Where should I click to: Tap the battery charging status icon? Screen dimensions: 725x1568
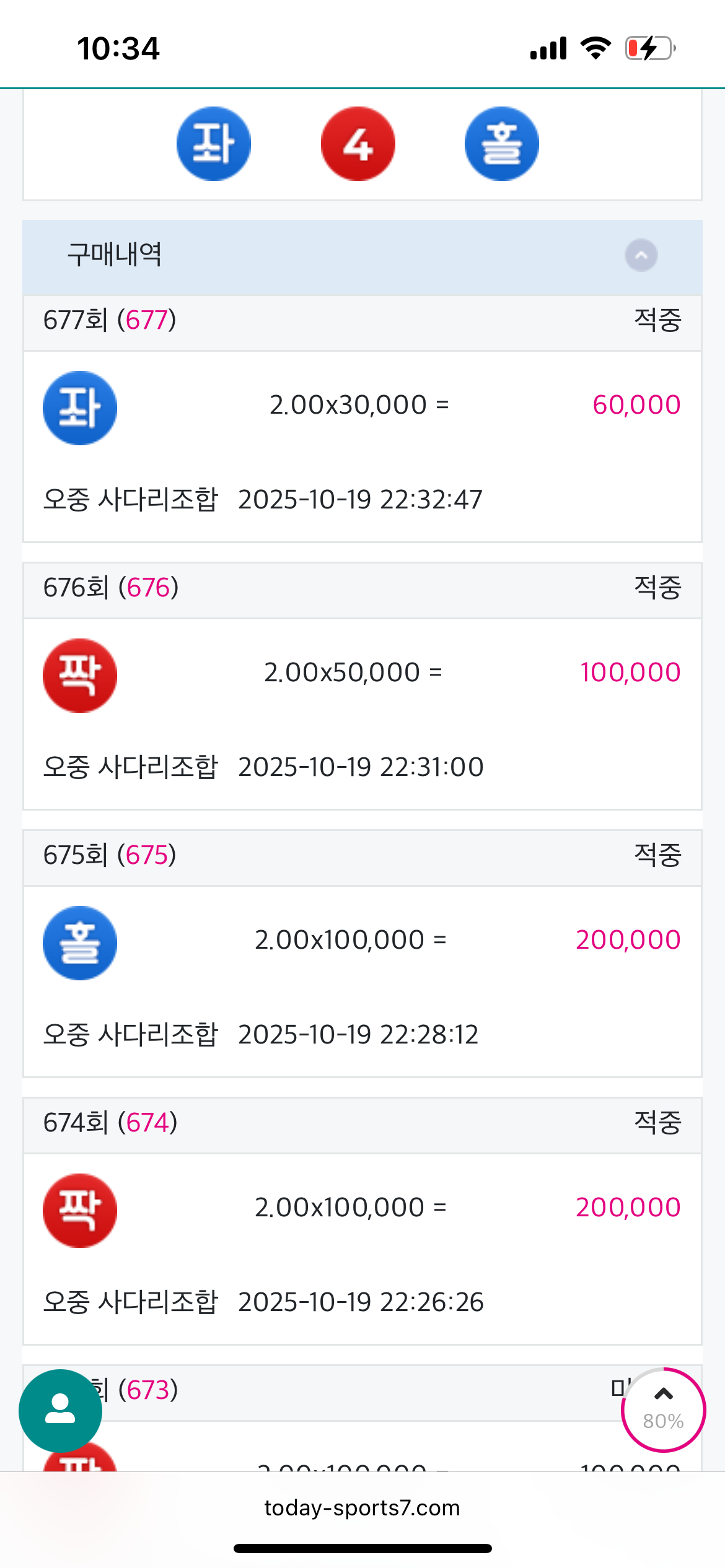click(x=649, y=48)
